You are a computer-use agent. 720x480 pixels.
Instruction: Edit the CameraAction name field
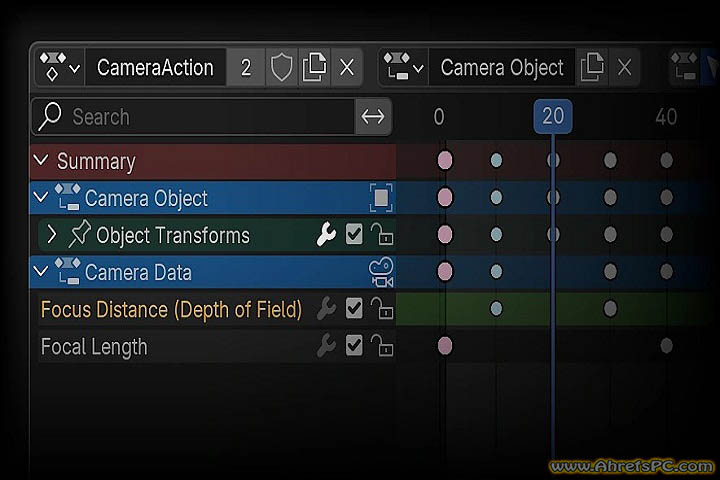155,68
